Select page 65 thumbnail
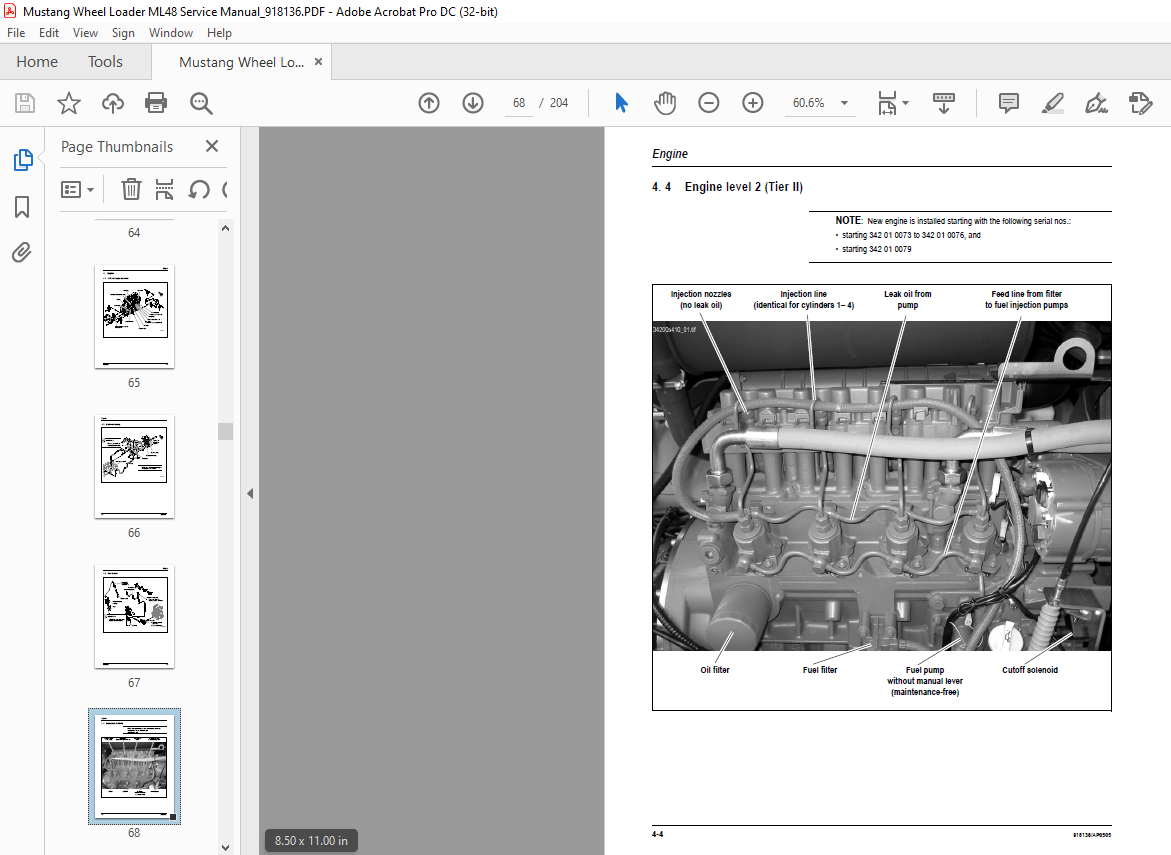 coord(134,317)
